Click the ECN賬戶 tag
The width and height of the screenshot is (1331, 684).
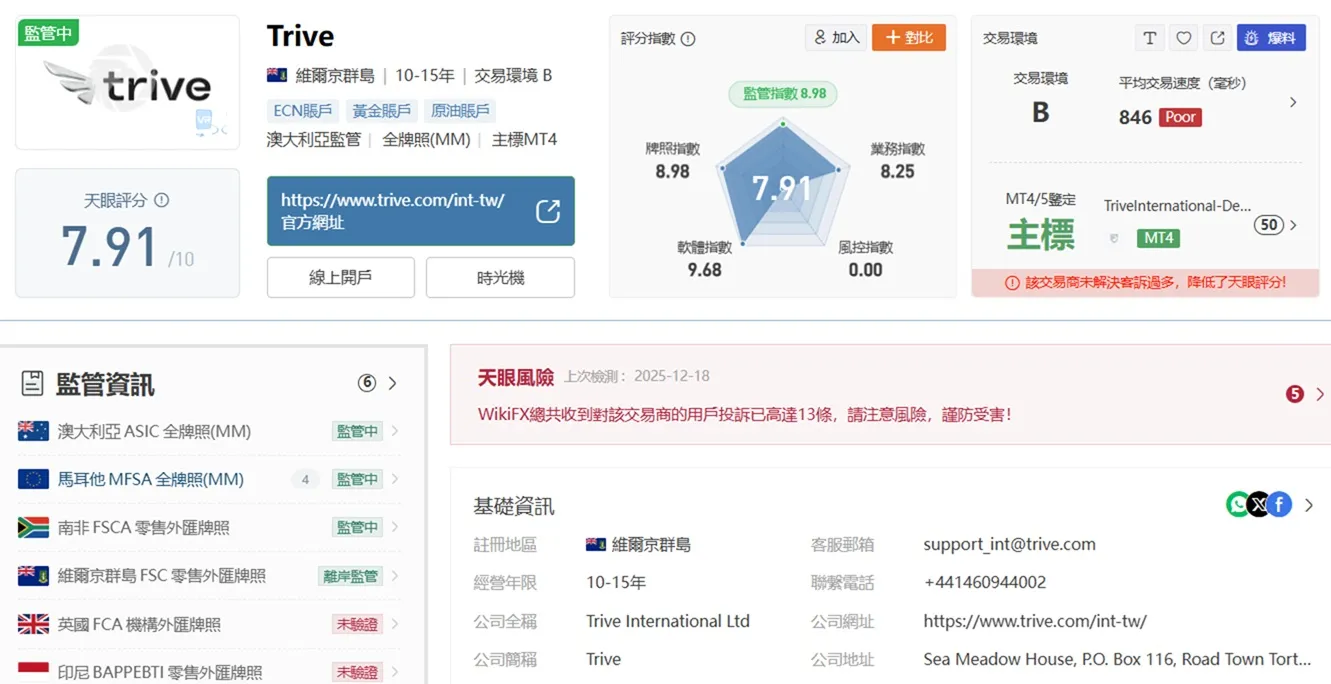303,111
